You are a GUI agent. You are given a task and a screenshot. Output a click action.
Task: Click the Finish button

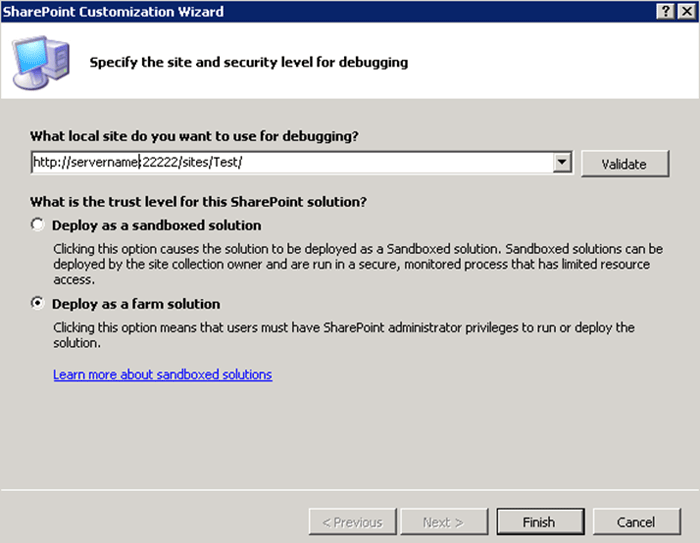pos(540,522)
